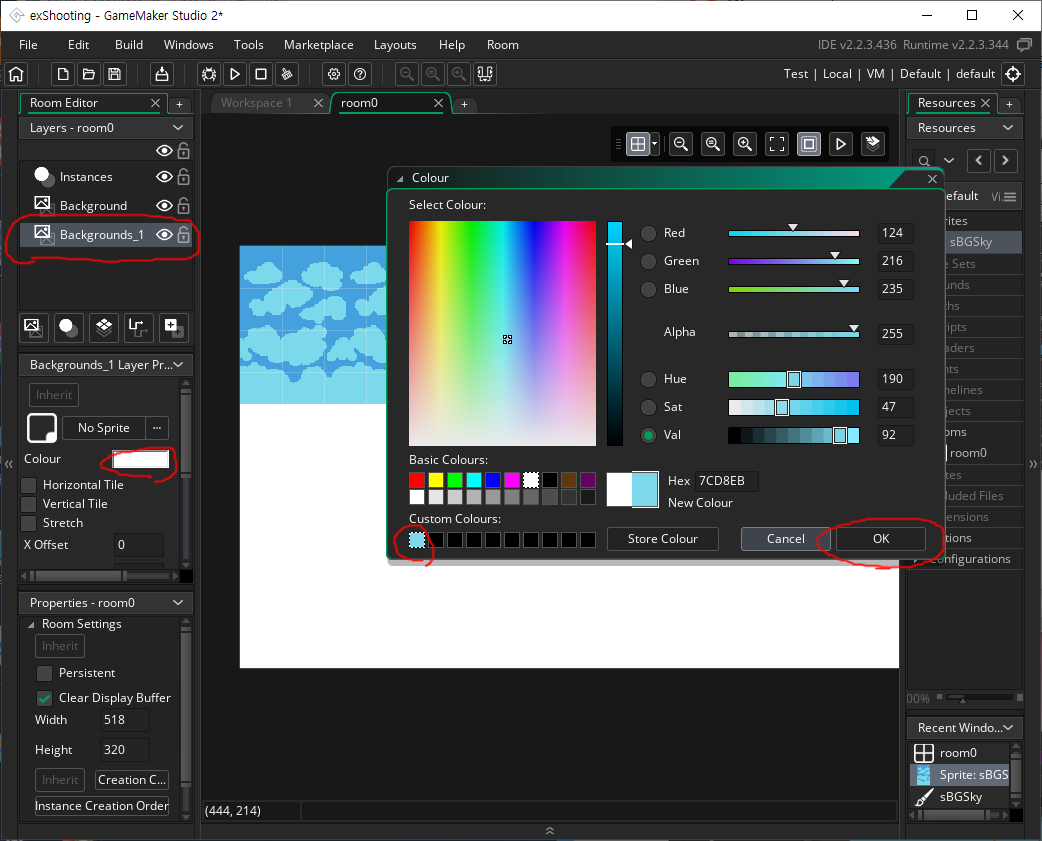
Task: Zoom in on the room canvas
Action: 745,144
